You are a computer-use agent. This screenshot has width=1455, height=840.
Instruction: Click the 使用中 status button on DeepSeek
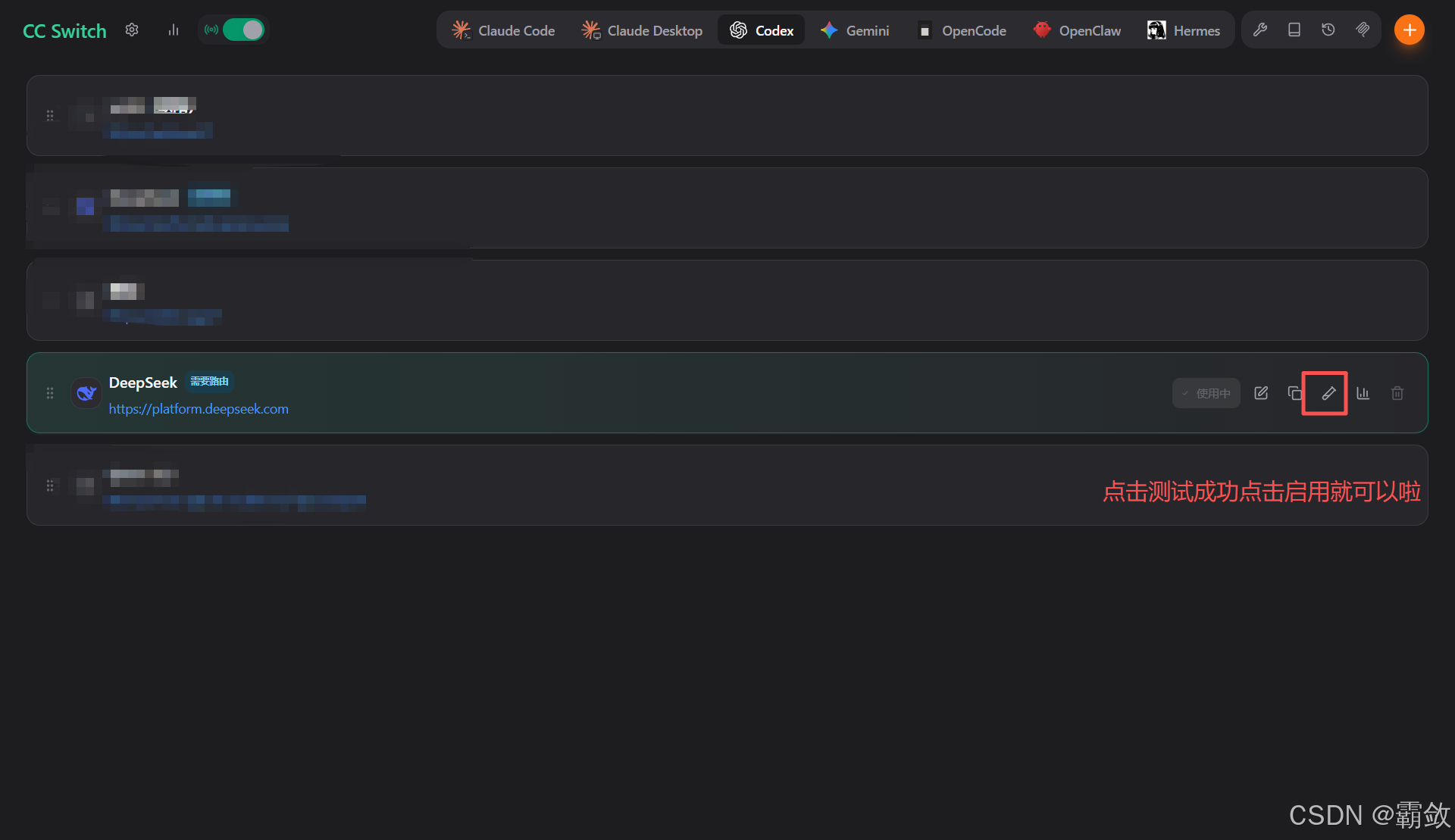pyautogui.click(x=1206, y=393)
